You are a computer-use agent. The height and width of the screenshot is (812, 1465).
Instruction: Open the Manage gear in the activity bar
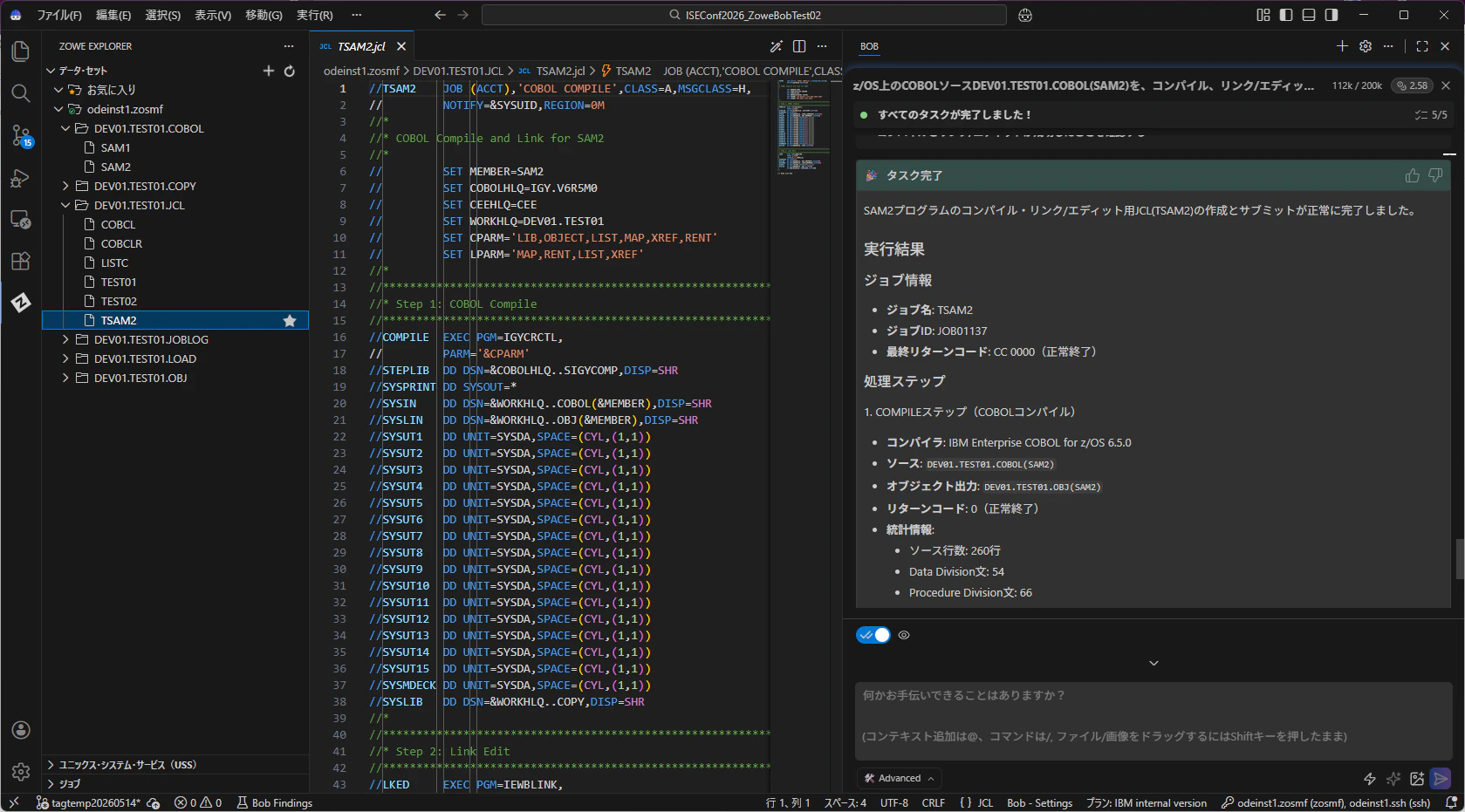(x=21, y=772)
